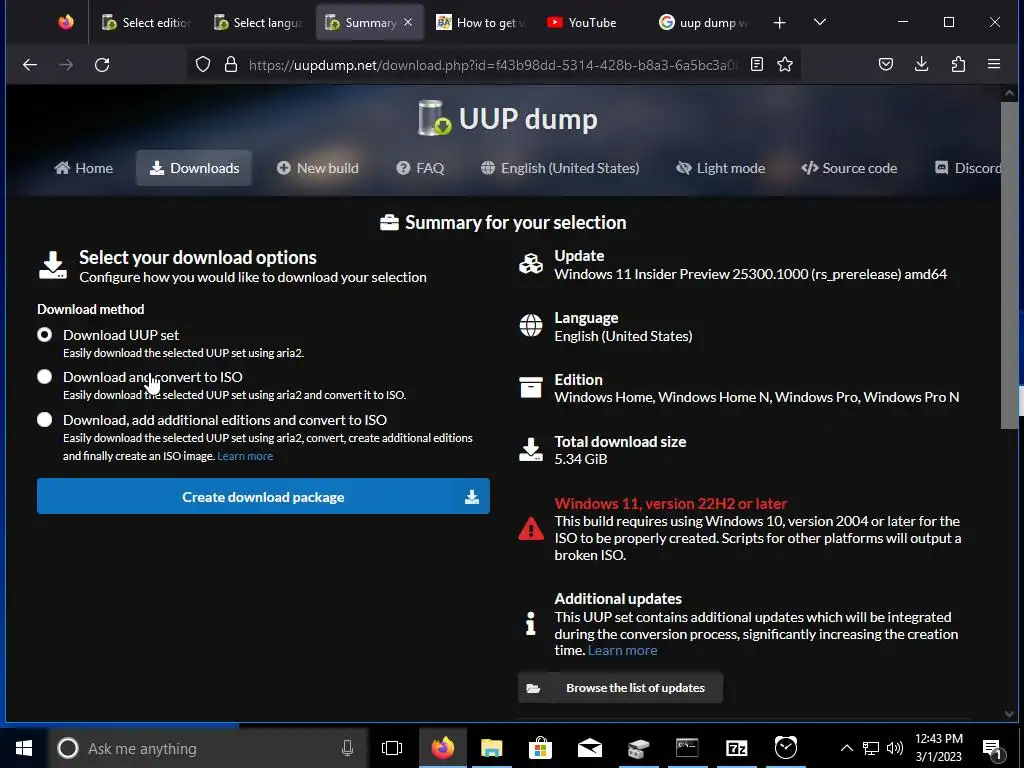1024x768 pixels.
Task: Open the clock app on taskbar
Action: point(786,748)
